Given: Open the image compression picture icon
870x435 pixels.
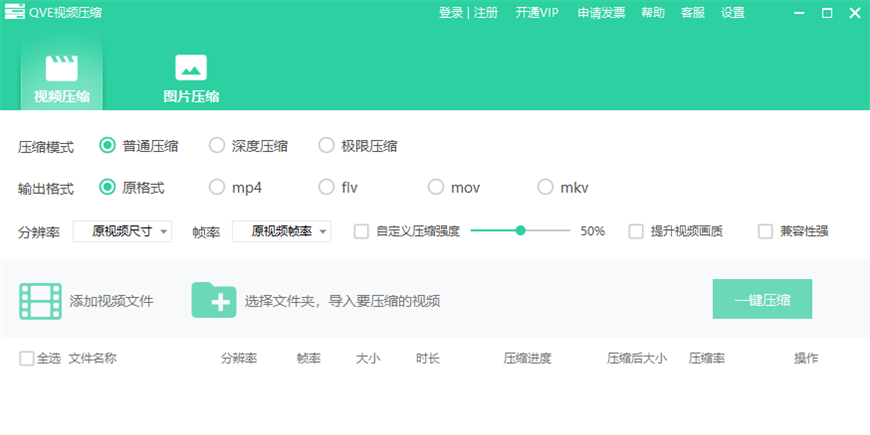Looking at the screenshot, I should point(191,68).
